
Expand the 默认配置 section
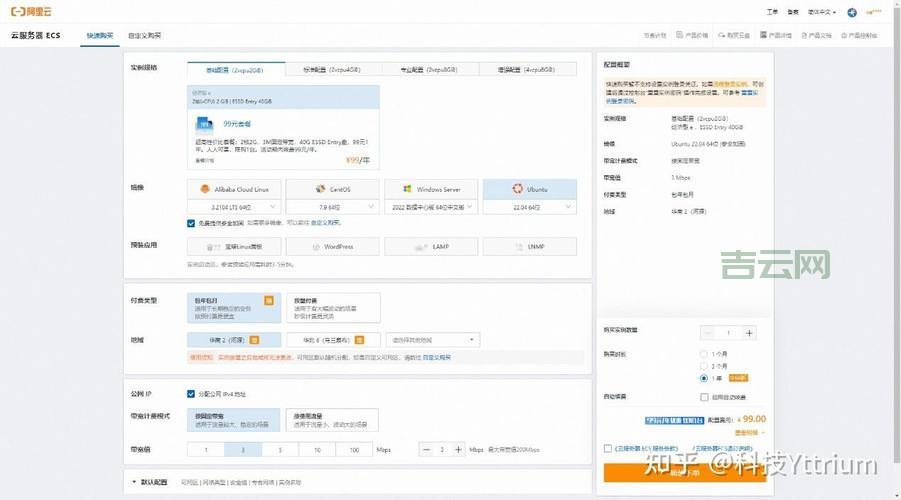click(149, 482)
